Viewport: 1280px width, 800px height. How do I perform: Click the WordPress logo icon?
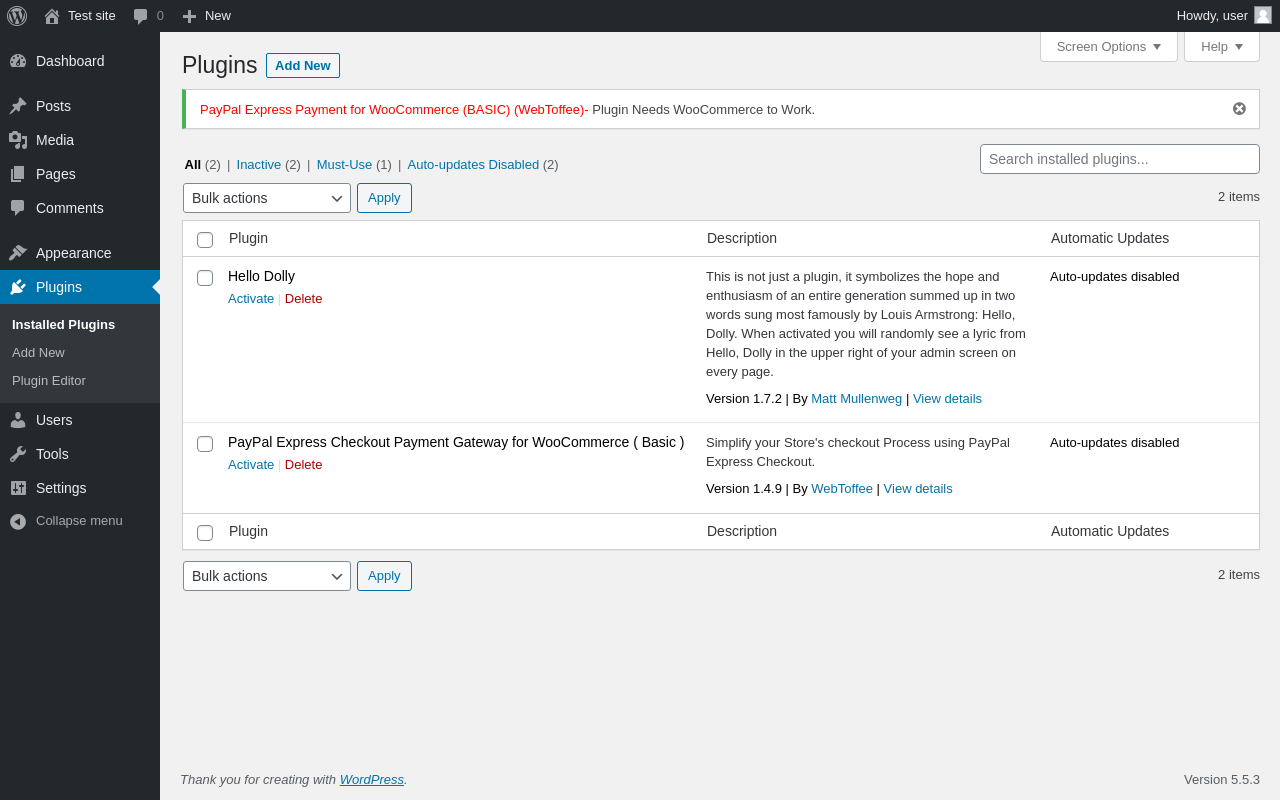tap(17, 16)
